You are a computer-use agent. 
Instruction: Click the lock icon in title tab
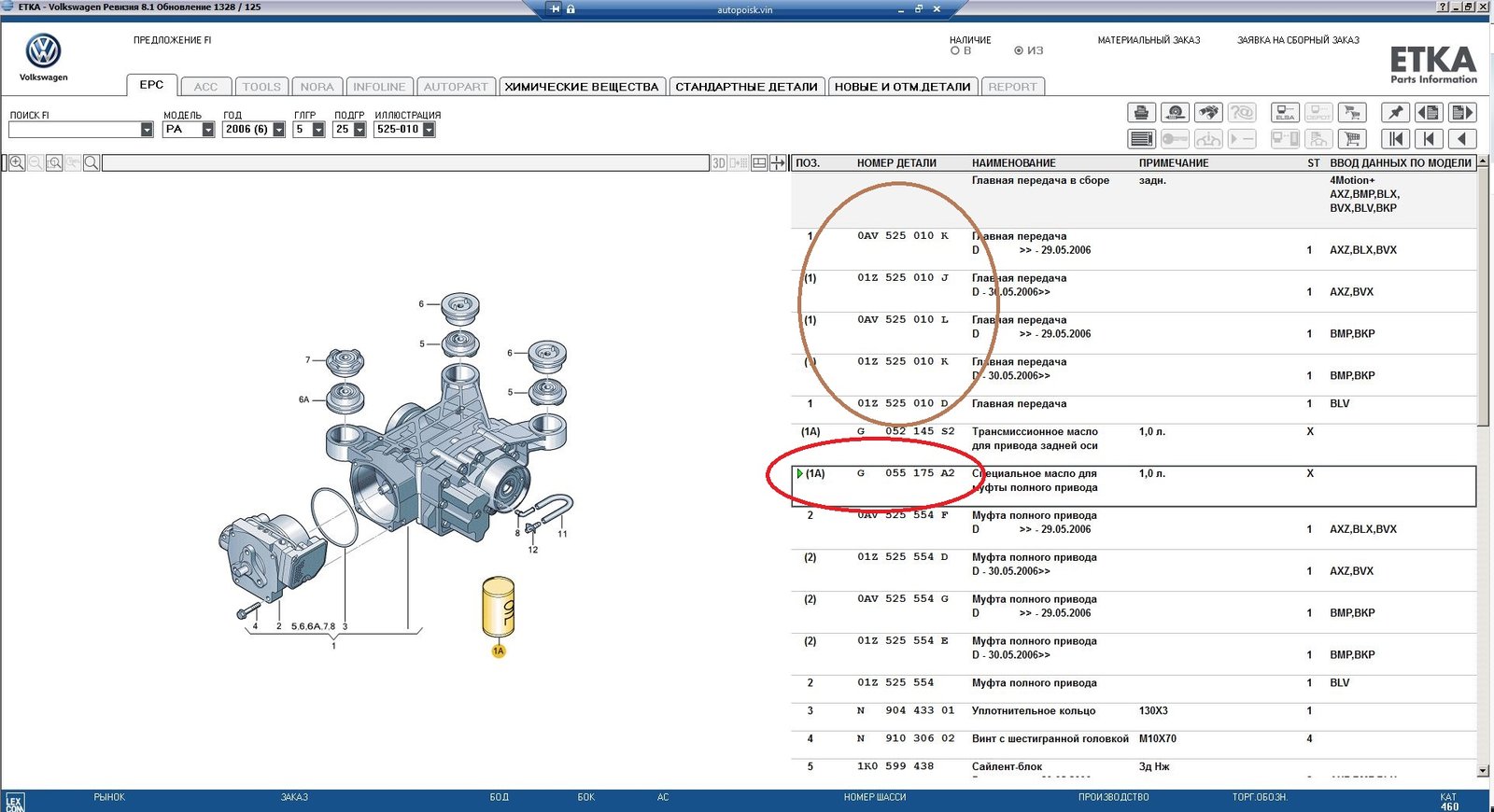pyautogui.click(x=571, y=9)
